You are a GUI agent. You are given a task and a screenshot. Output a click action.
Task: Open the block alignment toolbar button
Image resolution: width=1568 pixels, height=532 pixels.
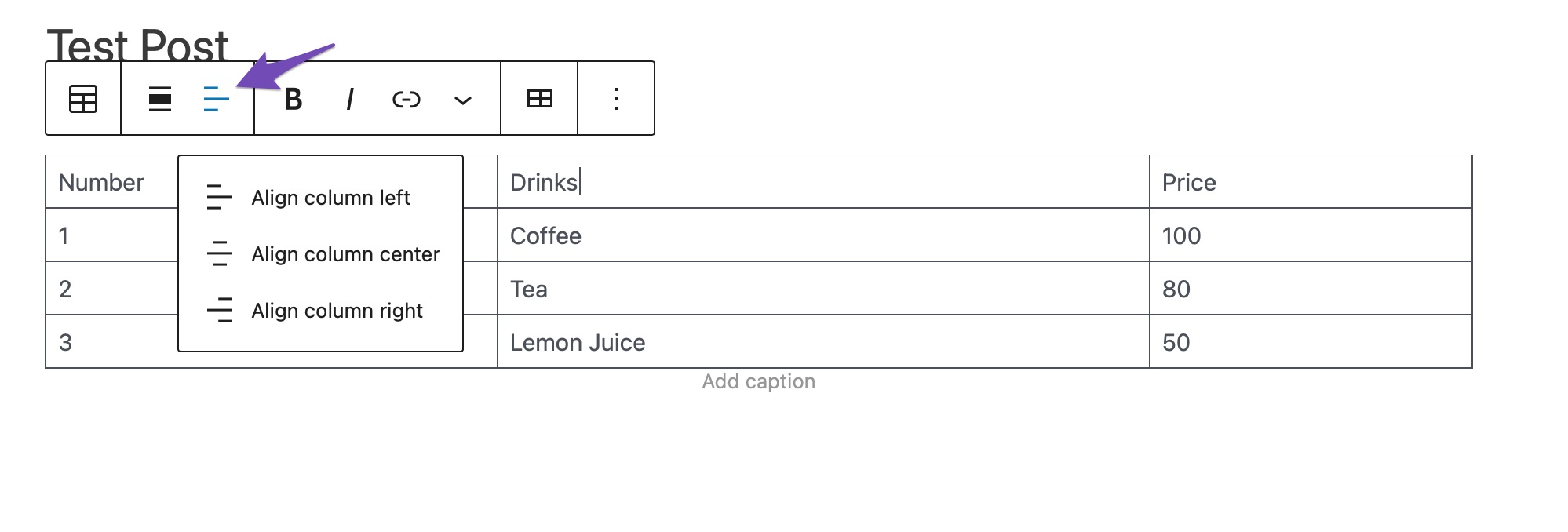pos(160,99)
